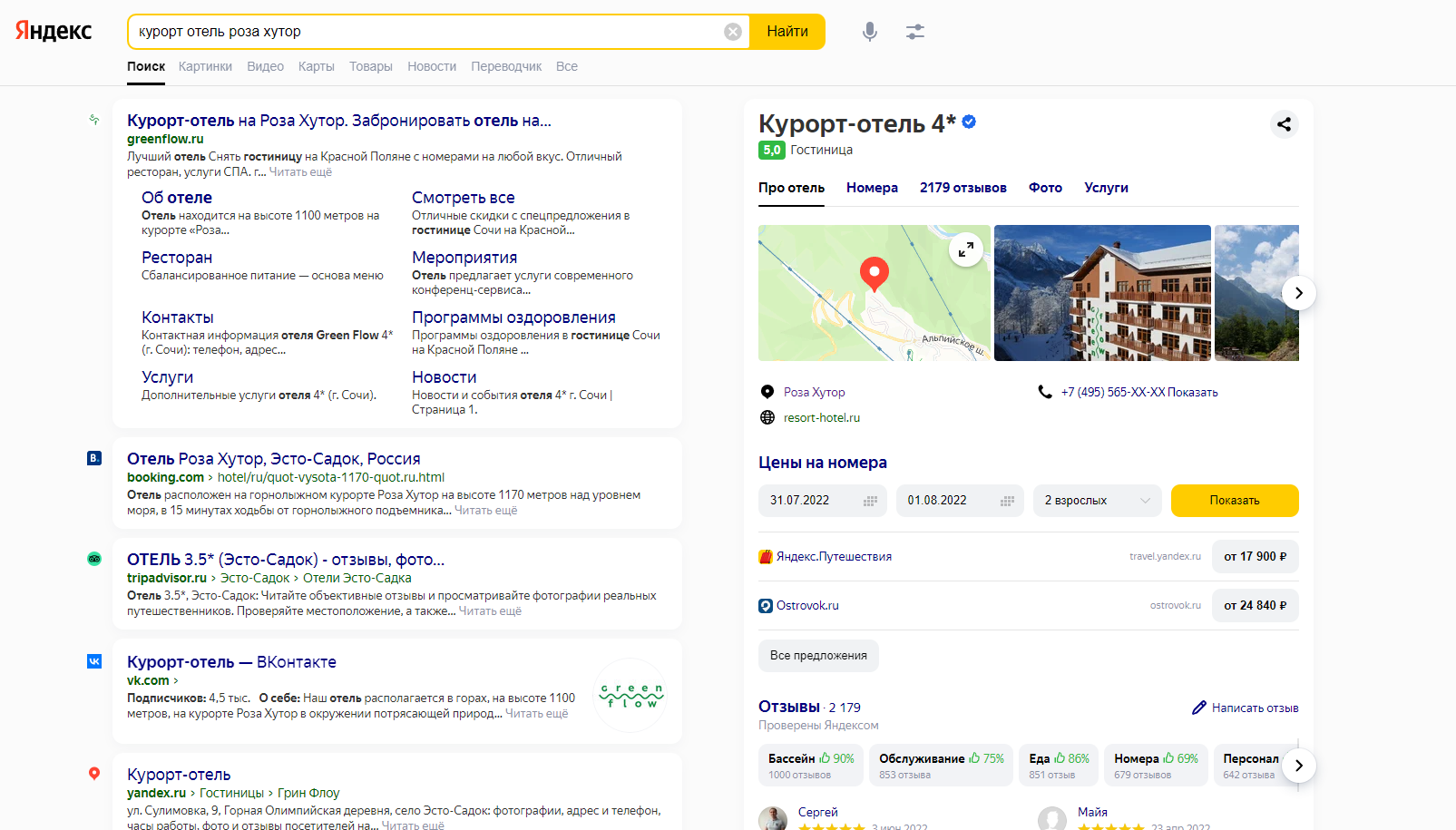Filter reviews by Номера 69%
This screenshot has width=1456, height=830.
click(x=1156, y=766)
